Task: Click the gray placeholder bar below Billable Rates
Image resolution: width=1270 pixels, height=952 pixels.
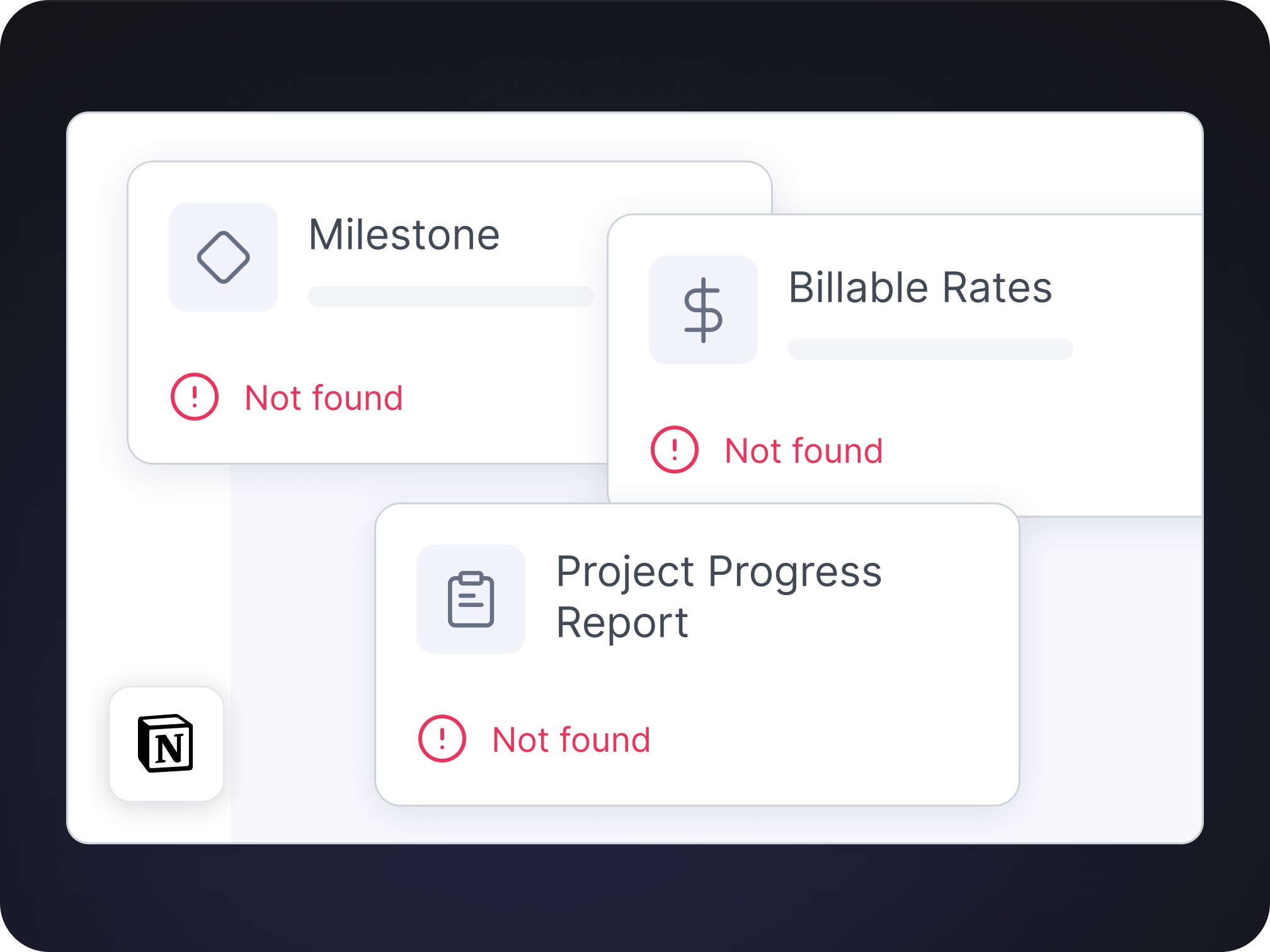Action: pos(930,349)
